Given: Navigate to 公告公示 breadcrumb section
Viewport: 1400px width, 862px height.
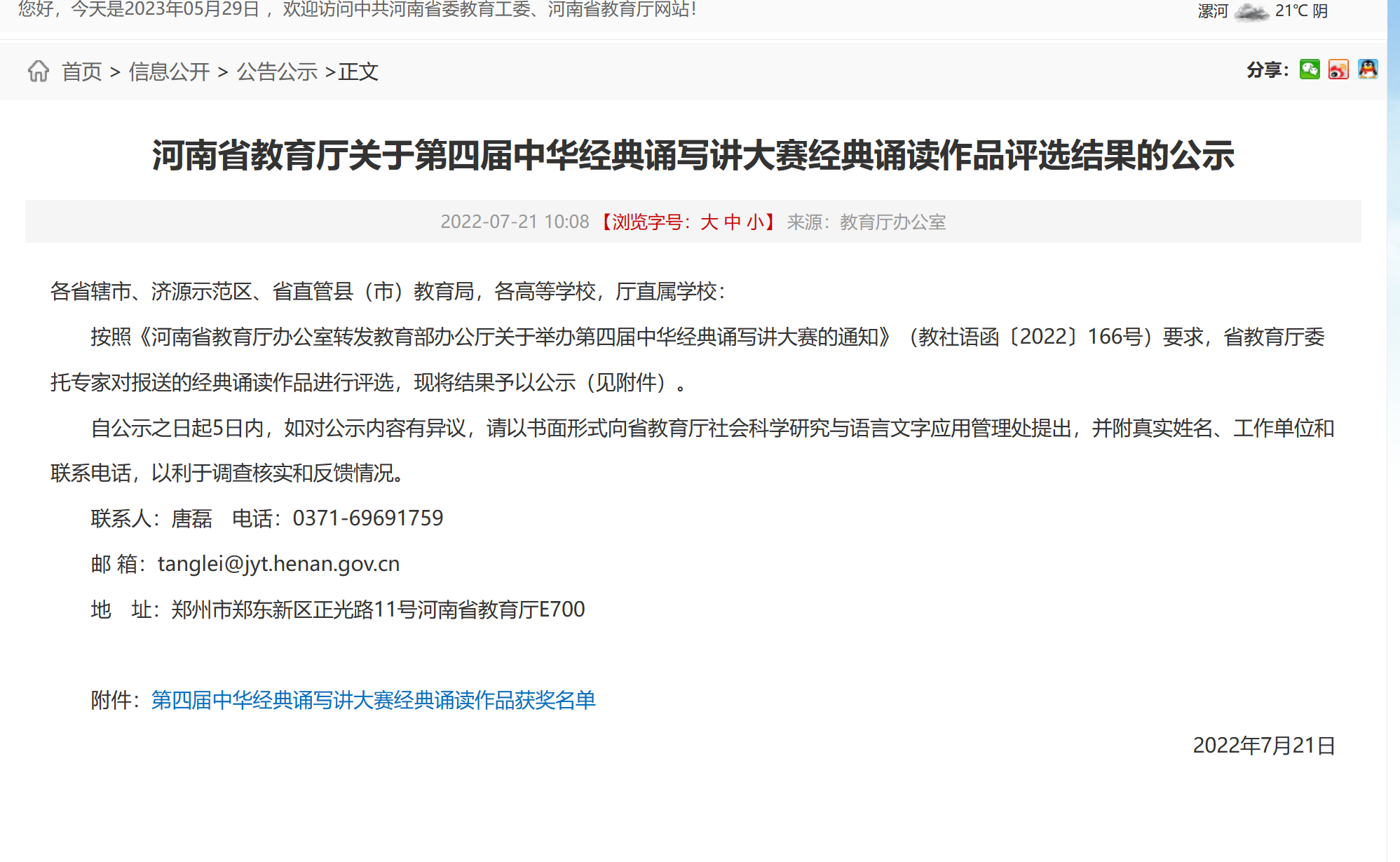Looking at the screenshot, I should coord(277,72).
